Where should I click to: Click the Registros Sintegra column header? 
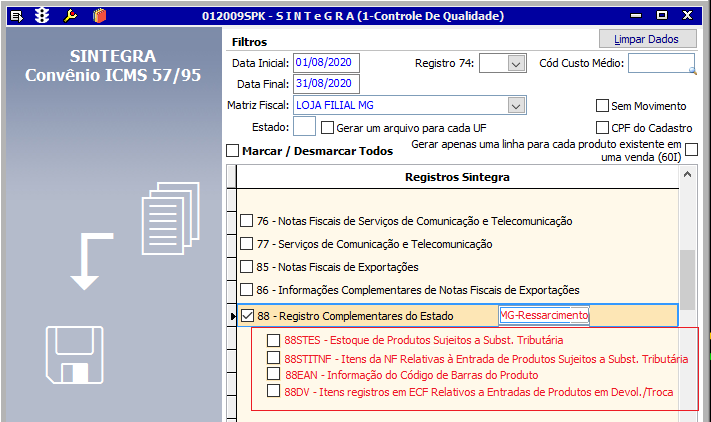[x=458, y=177]
